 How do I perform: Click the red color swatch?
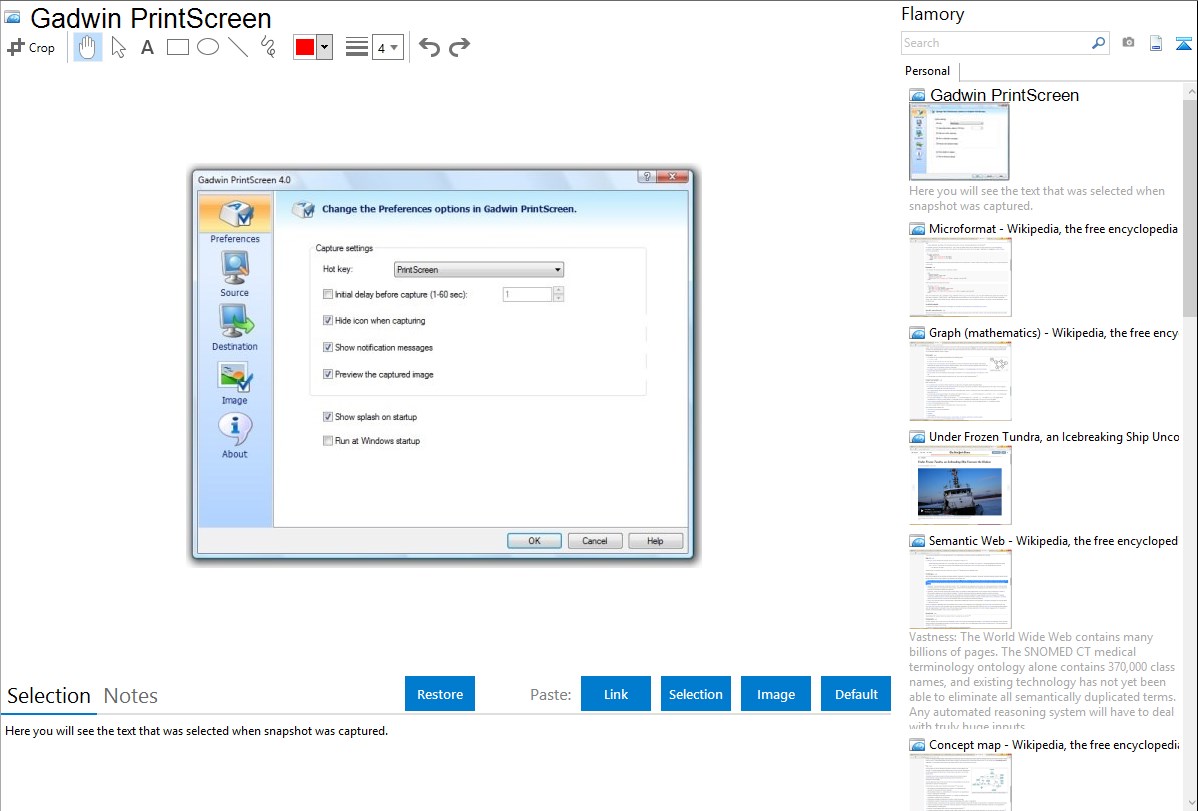point(305,47)
